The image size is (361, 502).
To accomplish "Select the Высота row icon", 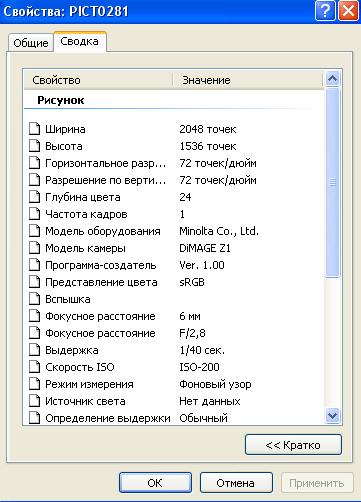I will click(34, 146).
